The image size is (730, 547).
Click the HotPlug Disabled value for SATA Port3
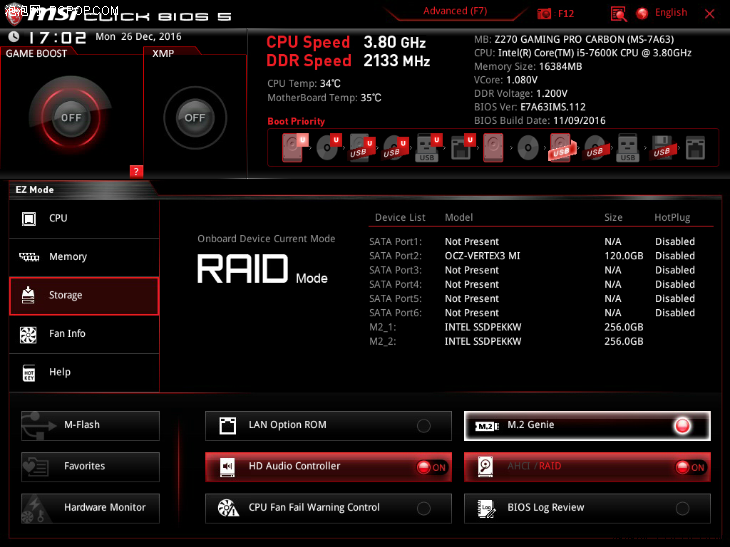(675, 270)
